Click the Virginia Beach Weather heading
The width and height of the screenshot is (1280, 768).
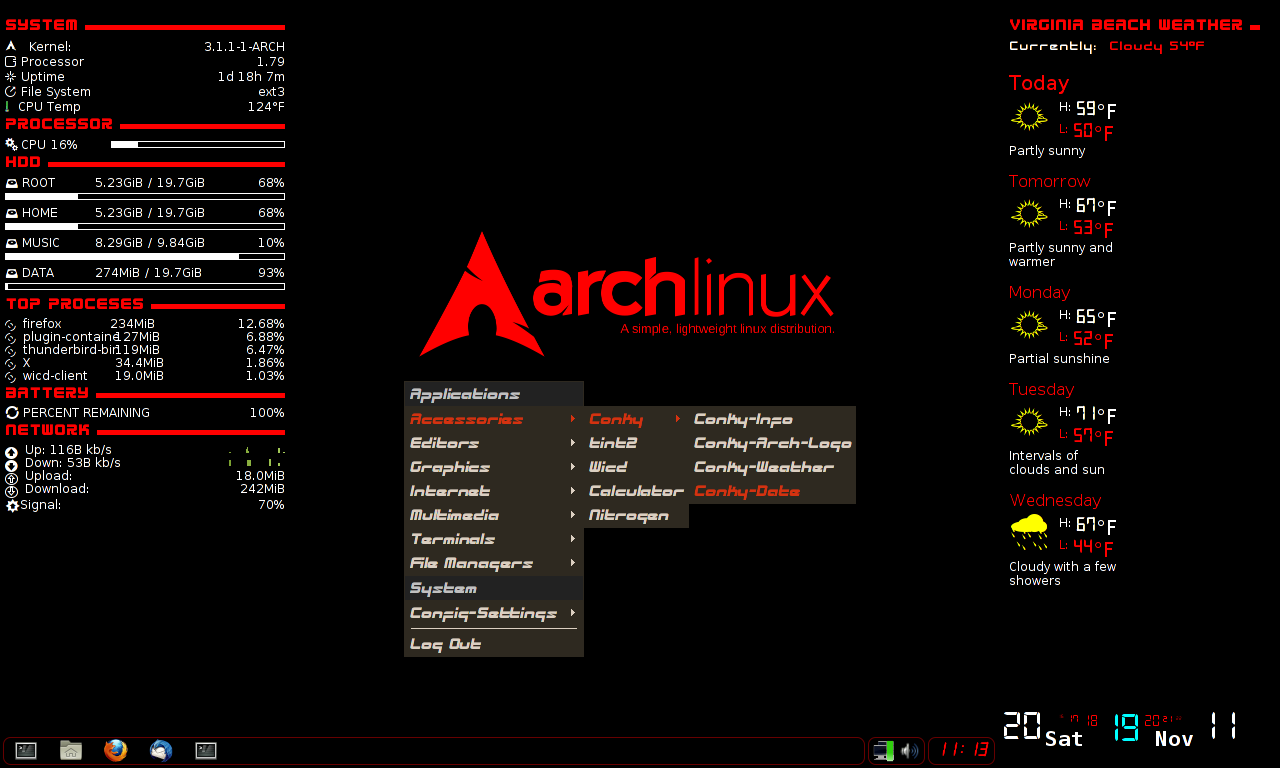click(1126, 25)
